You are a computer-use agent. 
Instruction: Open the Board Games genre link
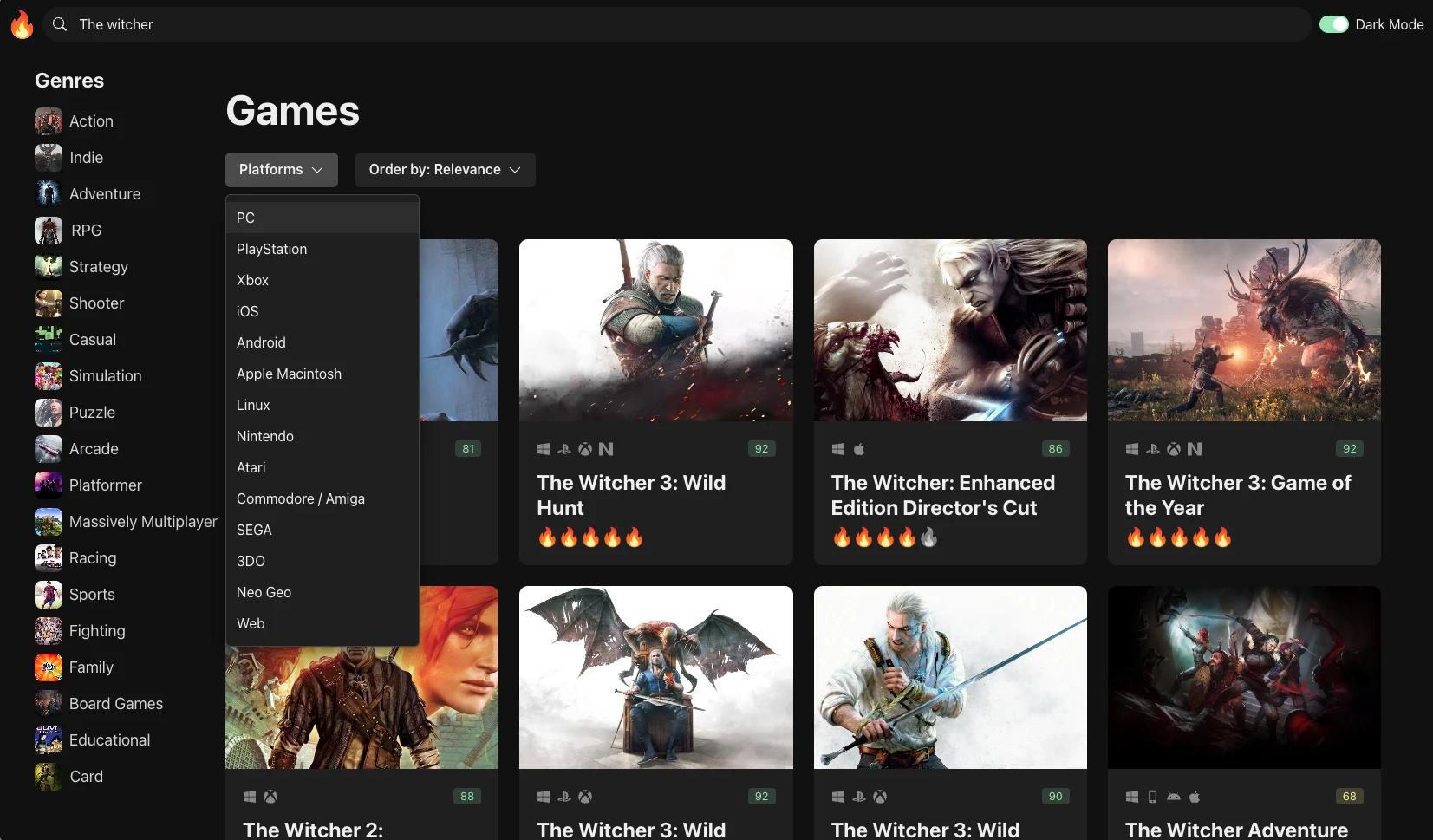click(116, 704)
